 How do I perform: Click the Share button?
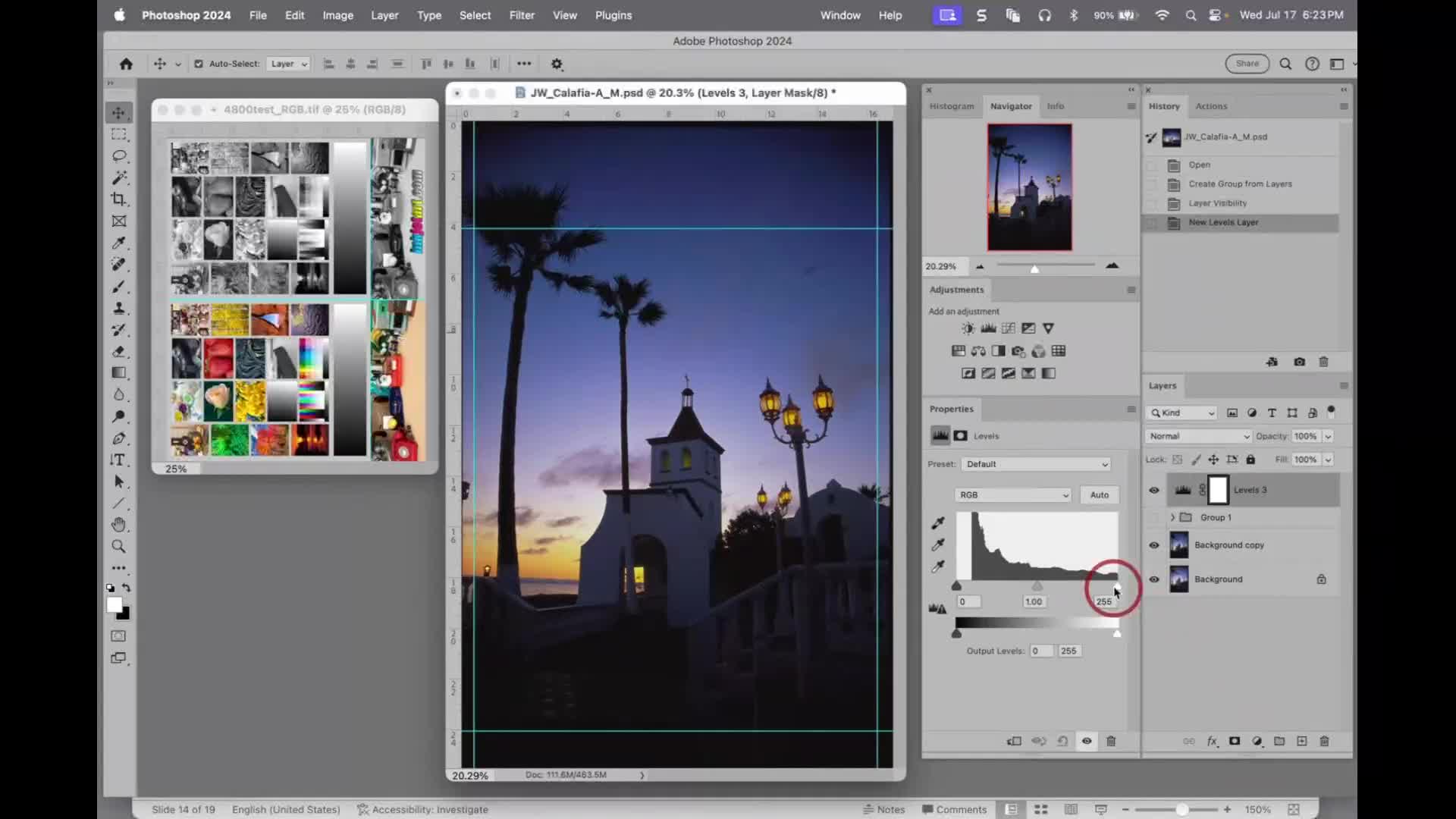tap(1247, 64)
